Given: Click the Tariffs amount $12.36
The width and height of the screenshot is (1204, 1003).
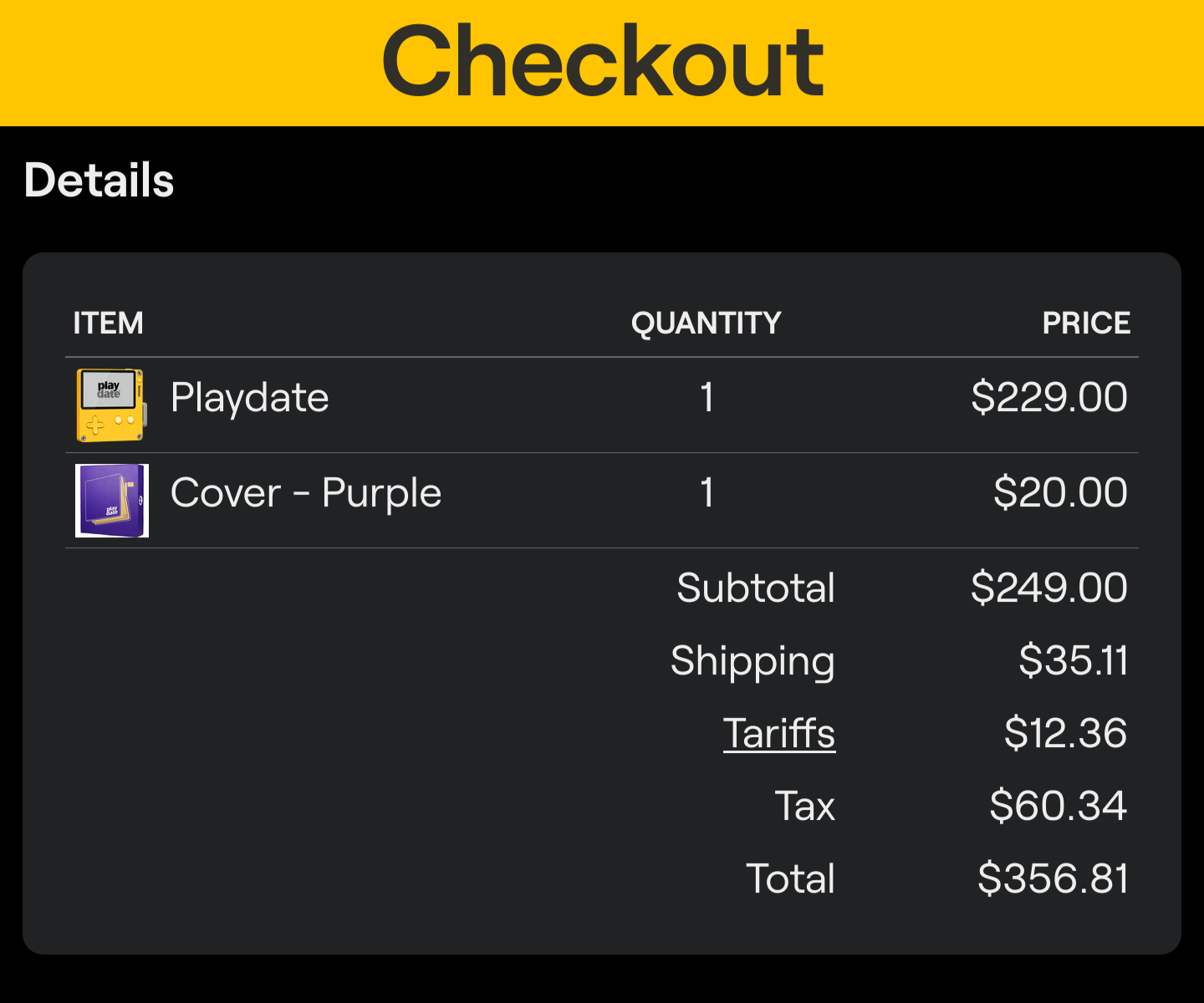Looking at the screenshot, I should [1066, 733].
